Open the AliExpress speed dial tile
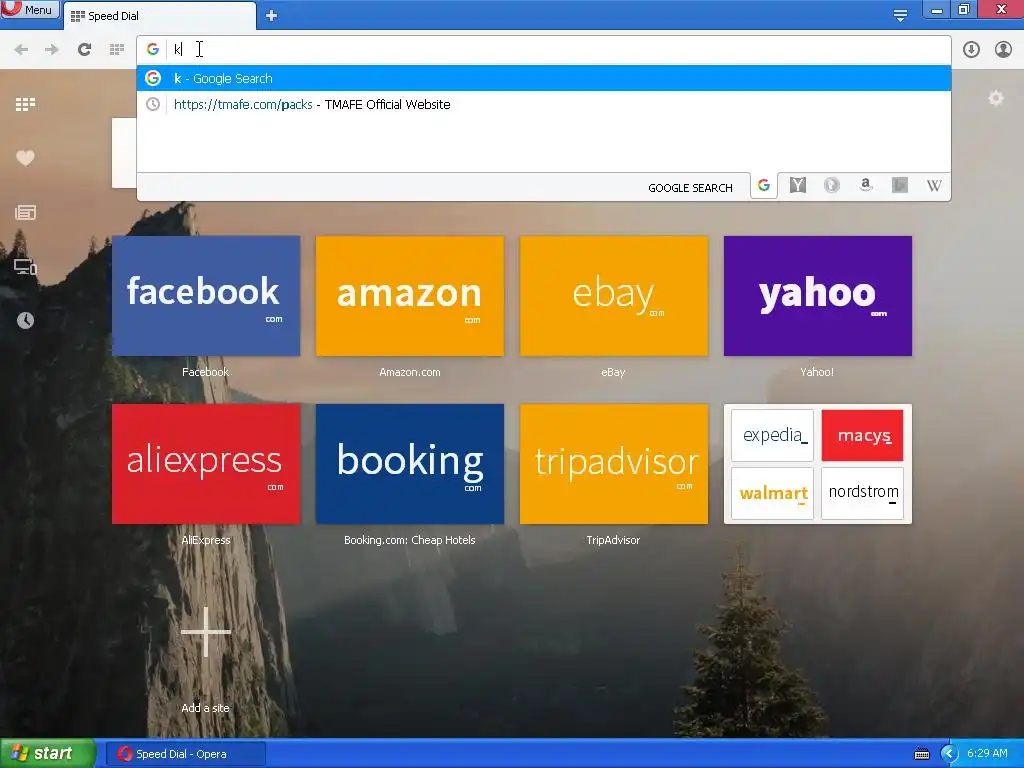1024x768 pixels. tap(206, 464)
